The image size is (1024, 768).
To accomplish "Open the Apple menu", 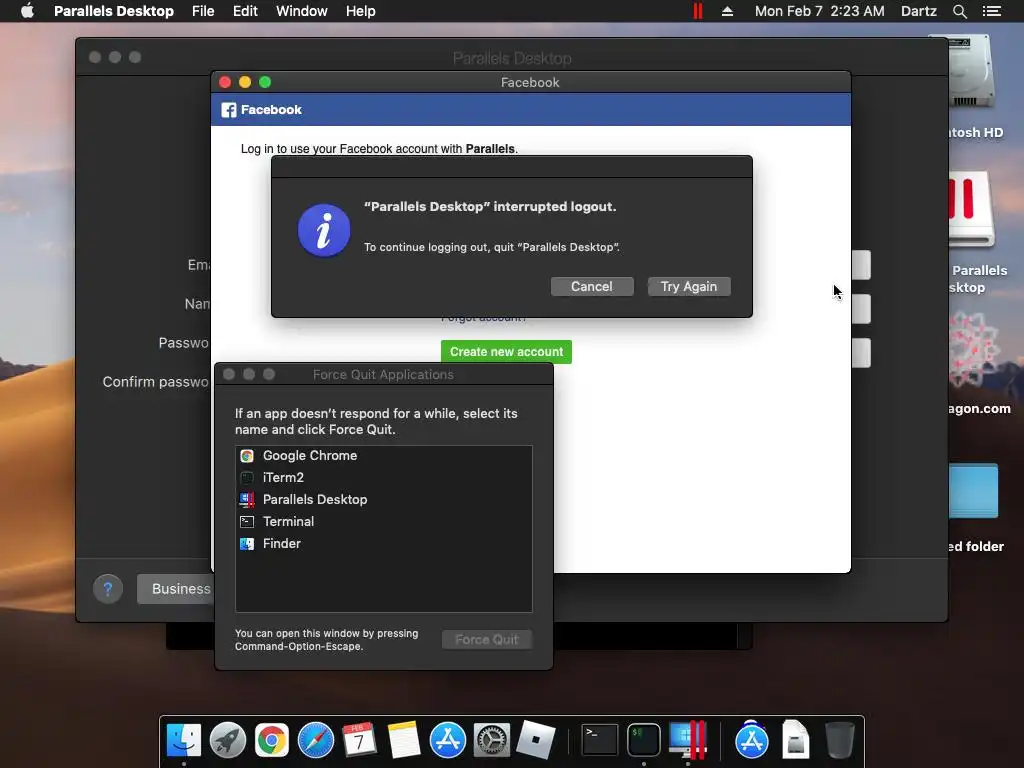I will 27,11.
